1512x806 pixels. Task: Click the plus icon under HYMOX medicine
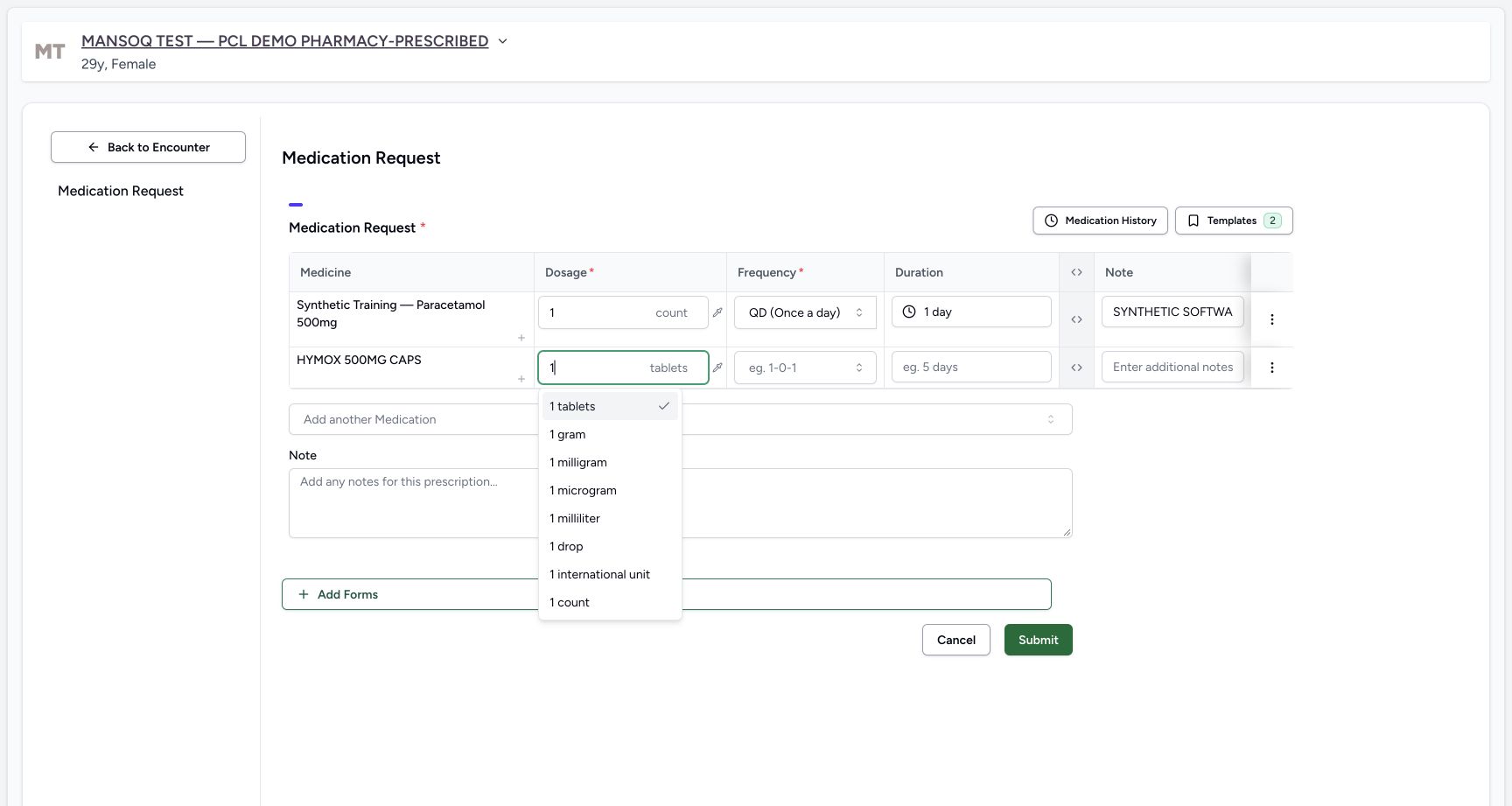click(521, 379)
